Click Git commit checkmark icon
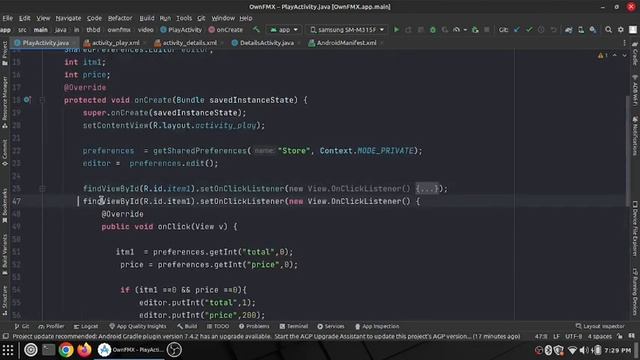This screenshot has width=640, height=360. (529, 30)
